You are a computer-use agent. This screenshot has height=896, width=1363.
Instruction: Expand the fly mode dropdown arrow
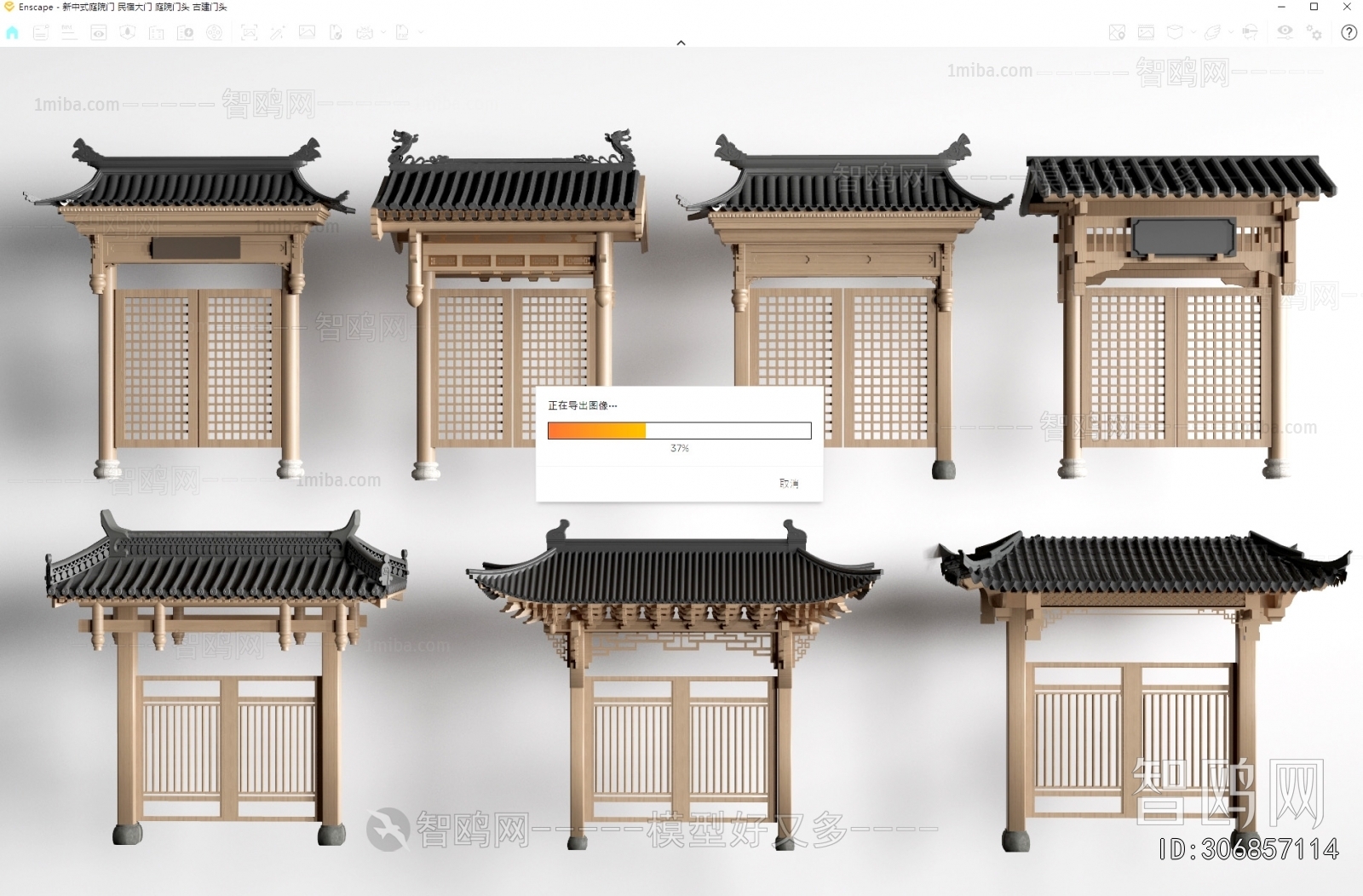pos(1231,32)
